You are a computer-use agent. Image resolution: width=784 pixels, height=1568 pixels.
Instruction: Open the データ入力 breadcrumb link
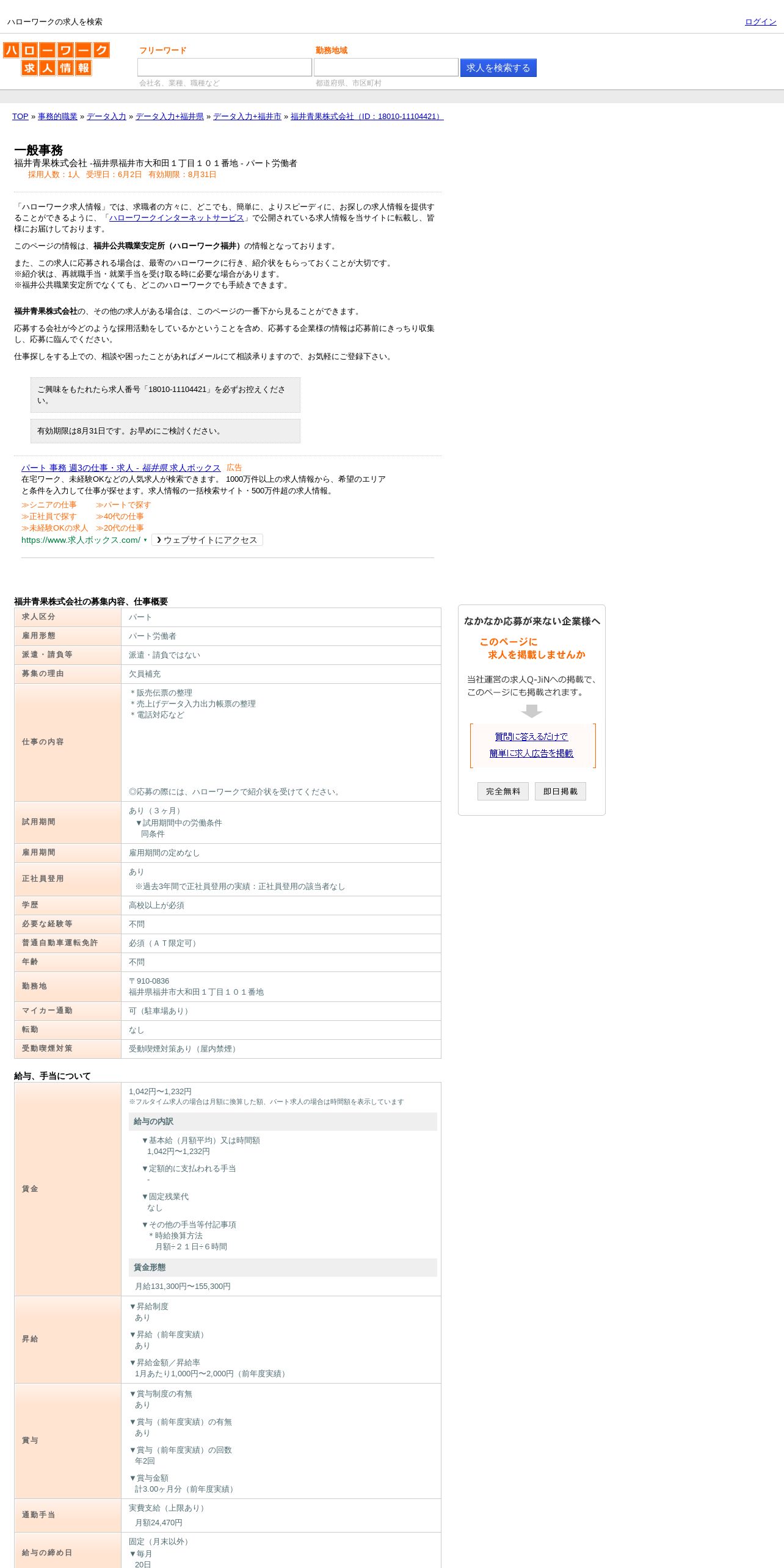click(106, 116)
